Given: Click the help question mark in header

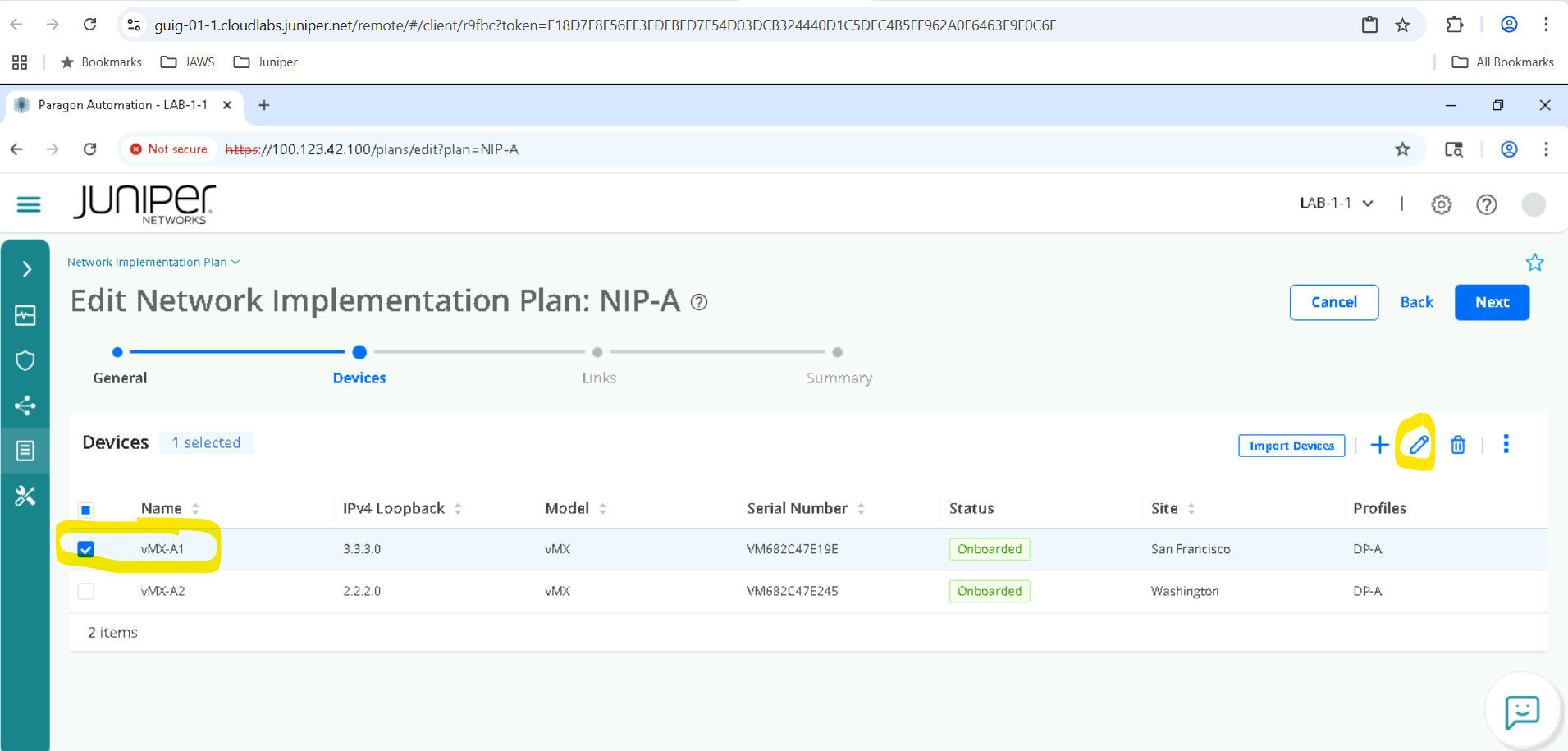Looking at the screenshot, I should click(x=1486, y=204).
